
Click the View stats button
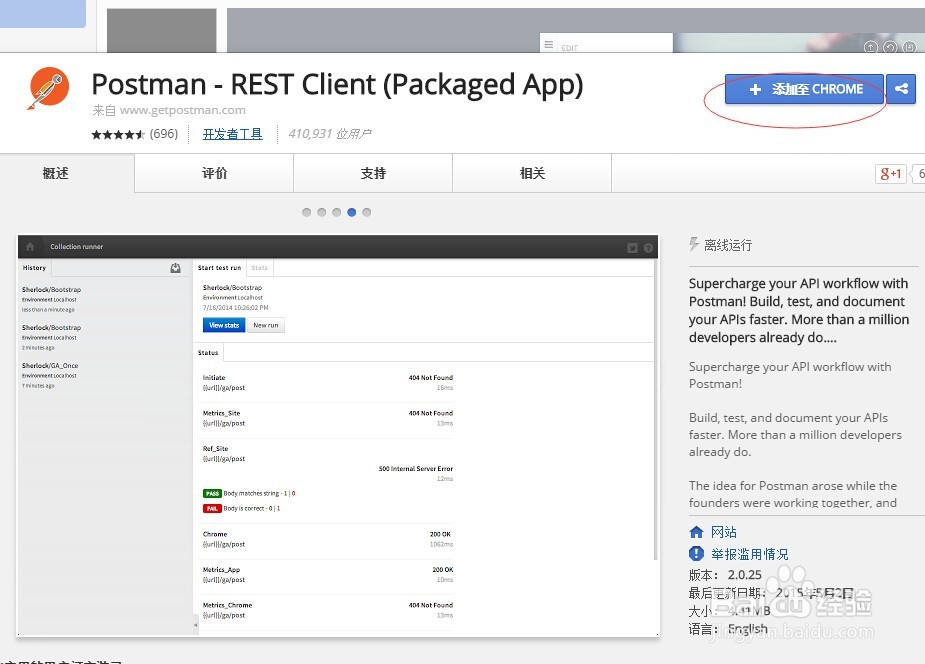(224, 325)
